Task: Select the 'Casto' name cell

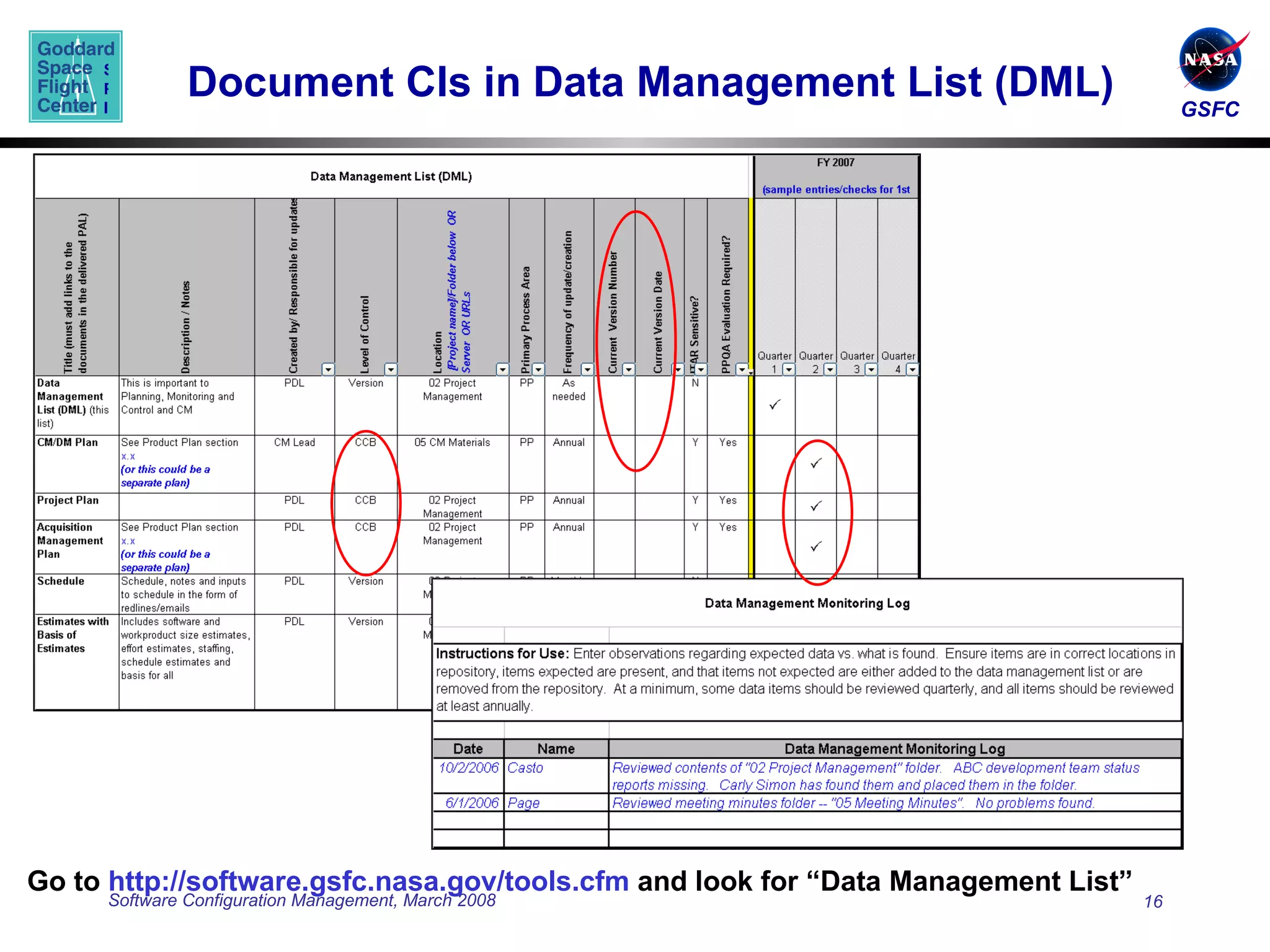Action: 556,775
